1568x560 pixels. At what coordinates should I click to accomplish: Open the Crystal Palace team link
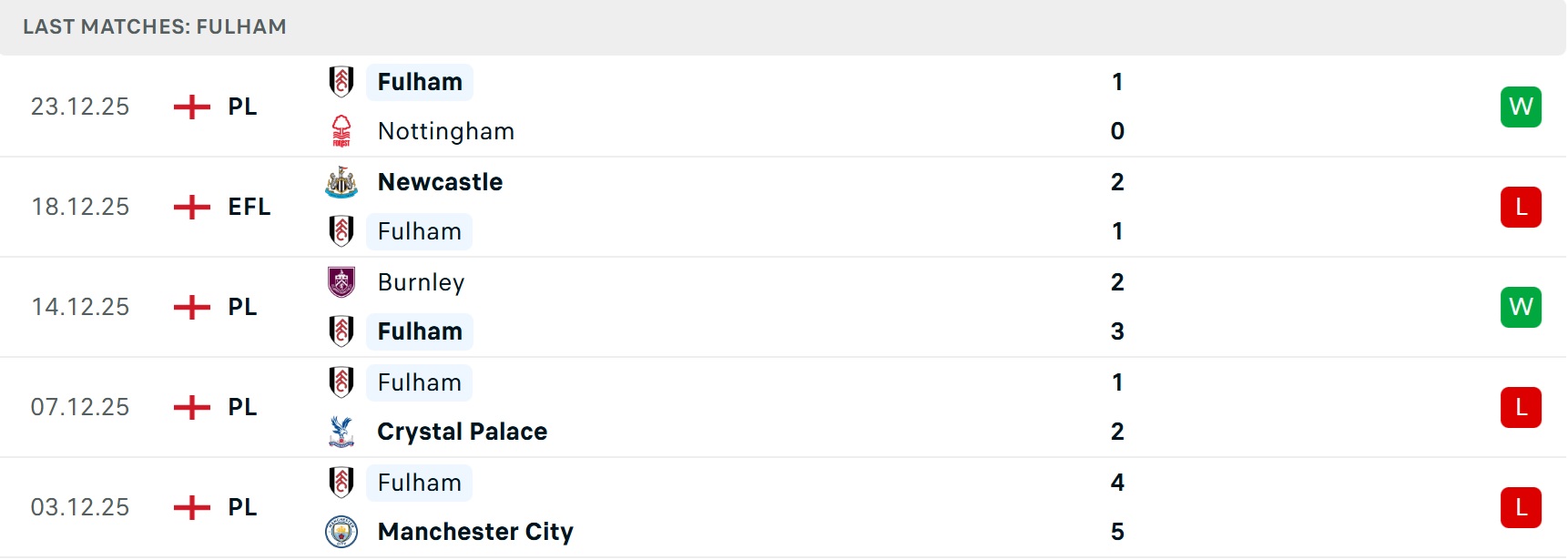tap(463, 432)
